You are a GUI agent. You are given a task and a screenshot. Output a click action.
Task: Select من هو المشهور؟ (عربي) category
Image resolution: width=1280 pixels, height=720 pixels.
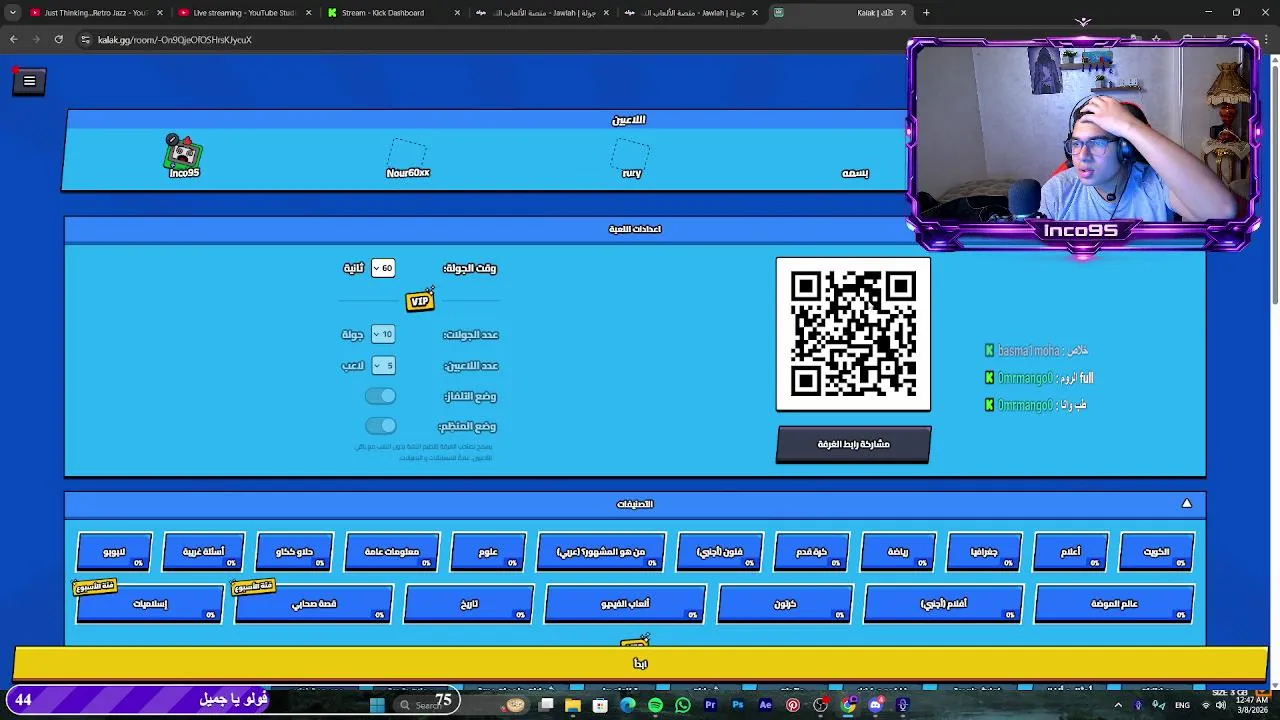tap(601, 552)
